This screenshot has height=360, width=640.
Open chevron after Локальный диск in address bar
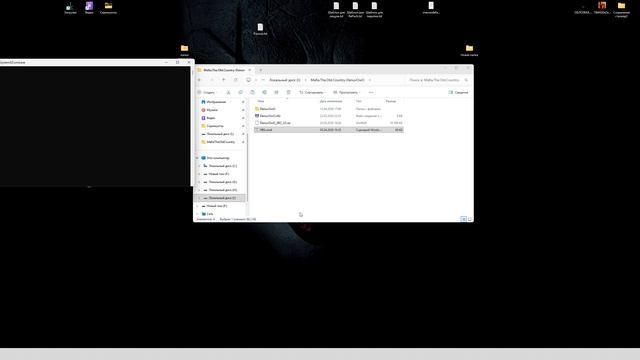[x=305, y=80]
